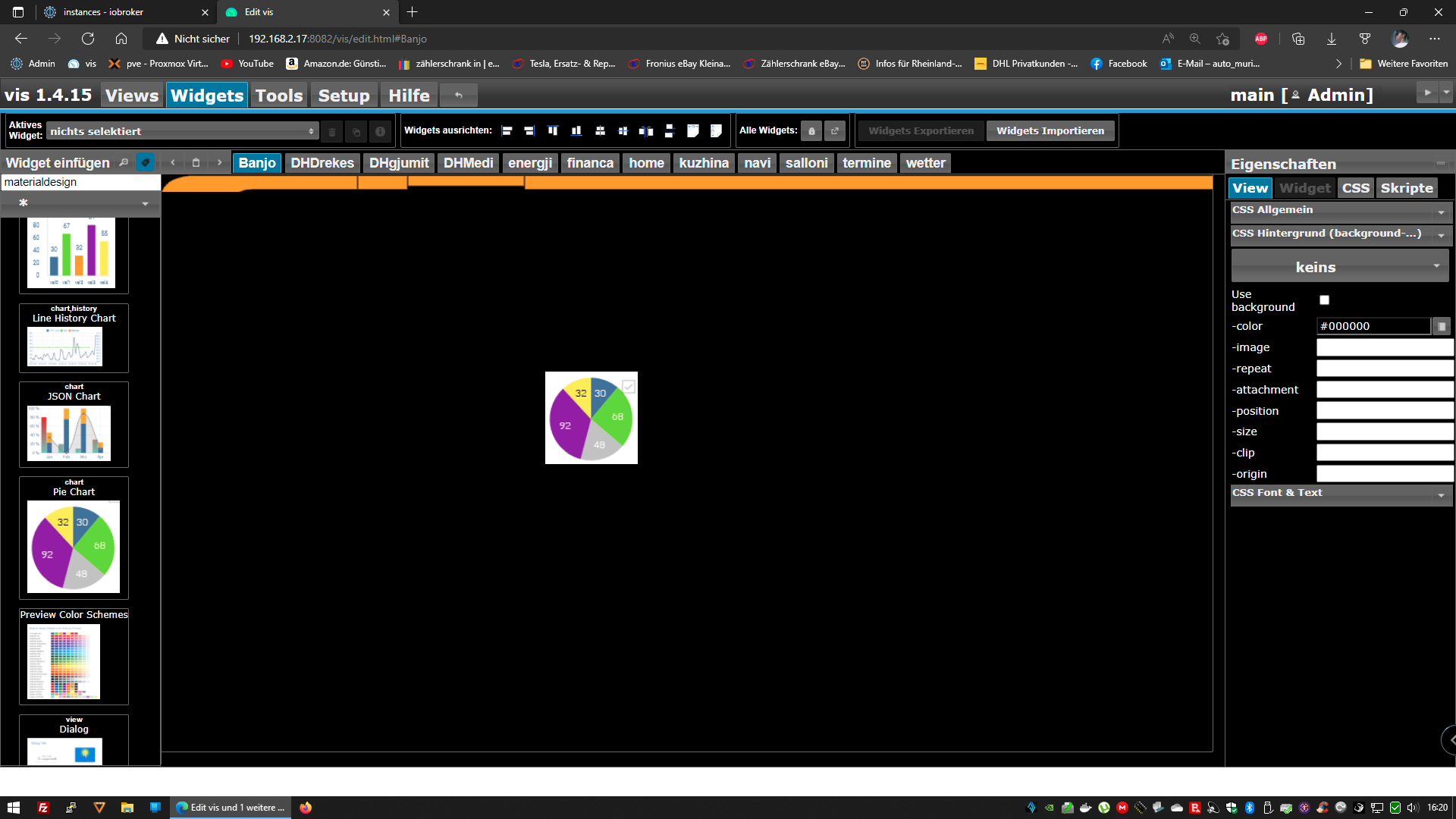
Task: Open the Skripte properties tab
Action: [1406, 188]
